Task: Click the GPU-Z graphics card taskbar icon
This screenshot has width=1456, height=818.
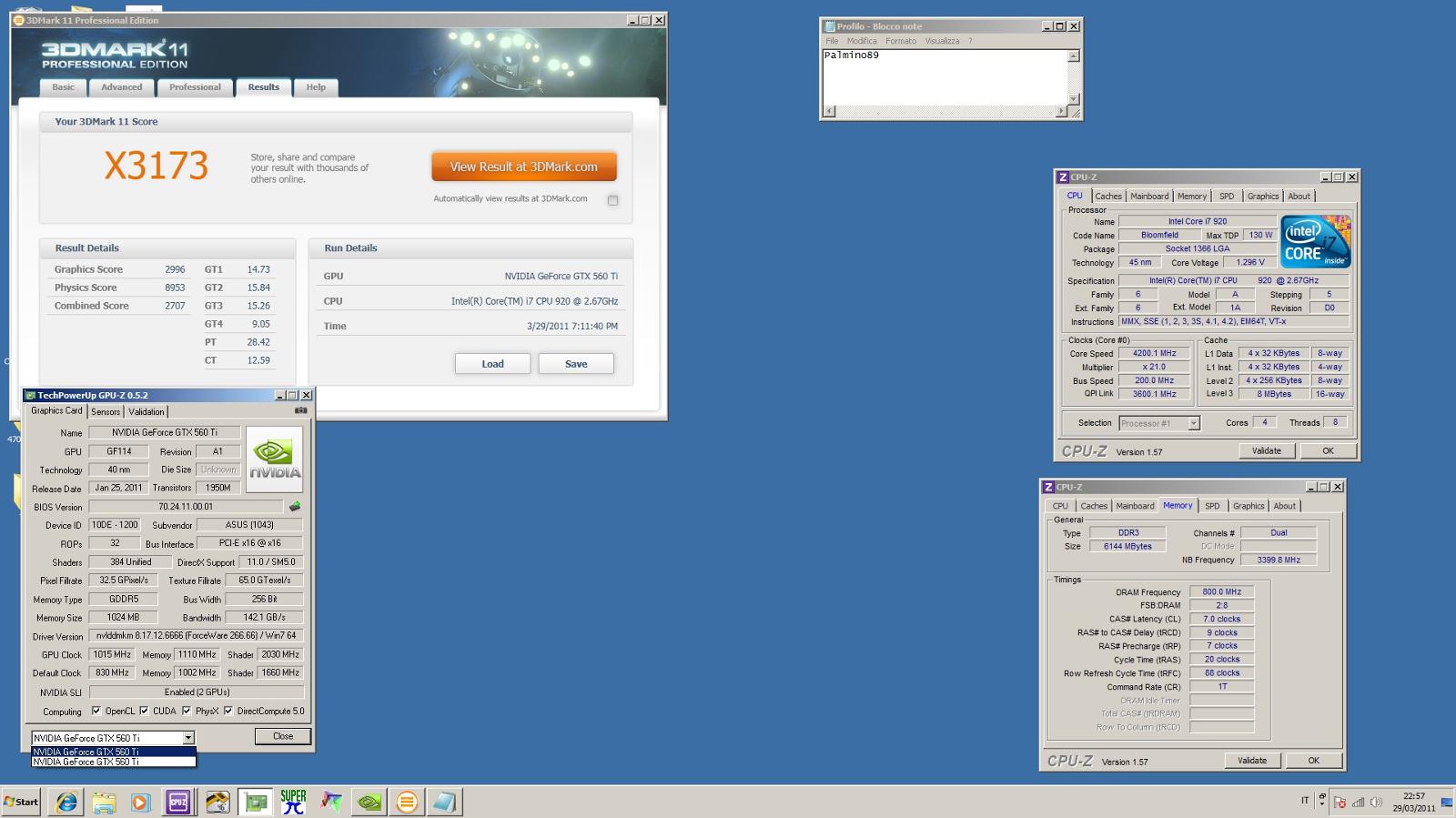Action: tap(256, 802)
